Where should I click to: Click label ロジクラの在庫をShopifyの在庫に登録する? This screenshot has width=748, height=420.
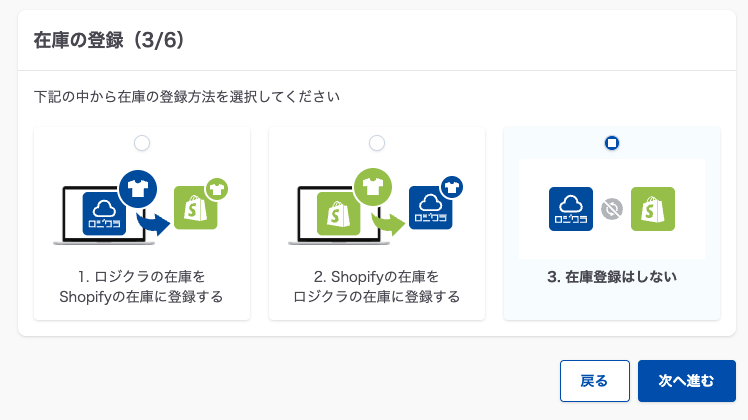coord(142,286)
